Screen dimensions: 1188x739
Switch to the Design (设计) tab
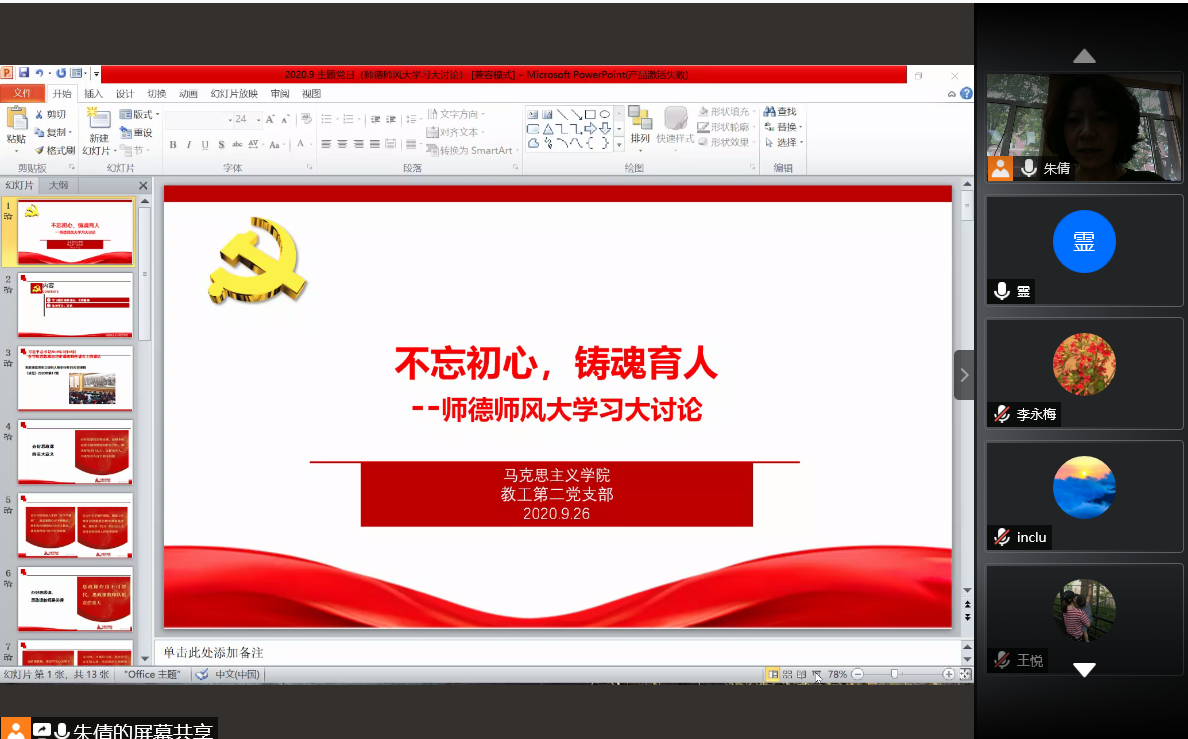pos(124,93)
